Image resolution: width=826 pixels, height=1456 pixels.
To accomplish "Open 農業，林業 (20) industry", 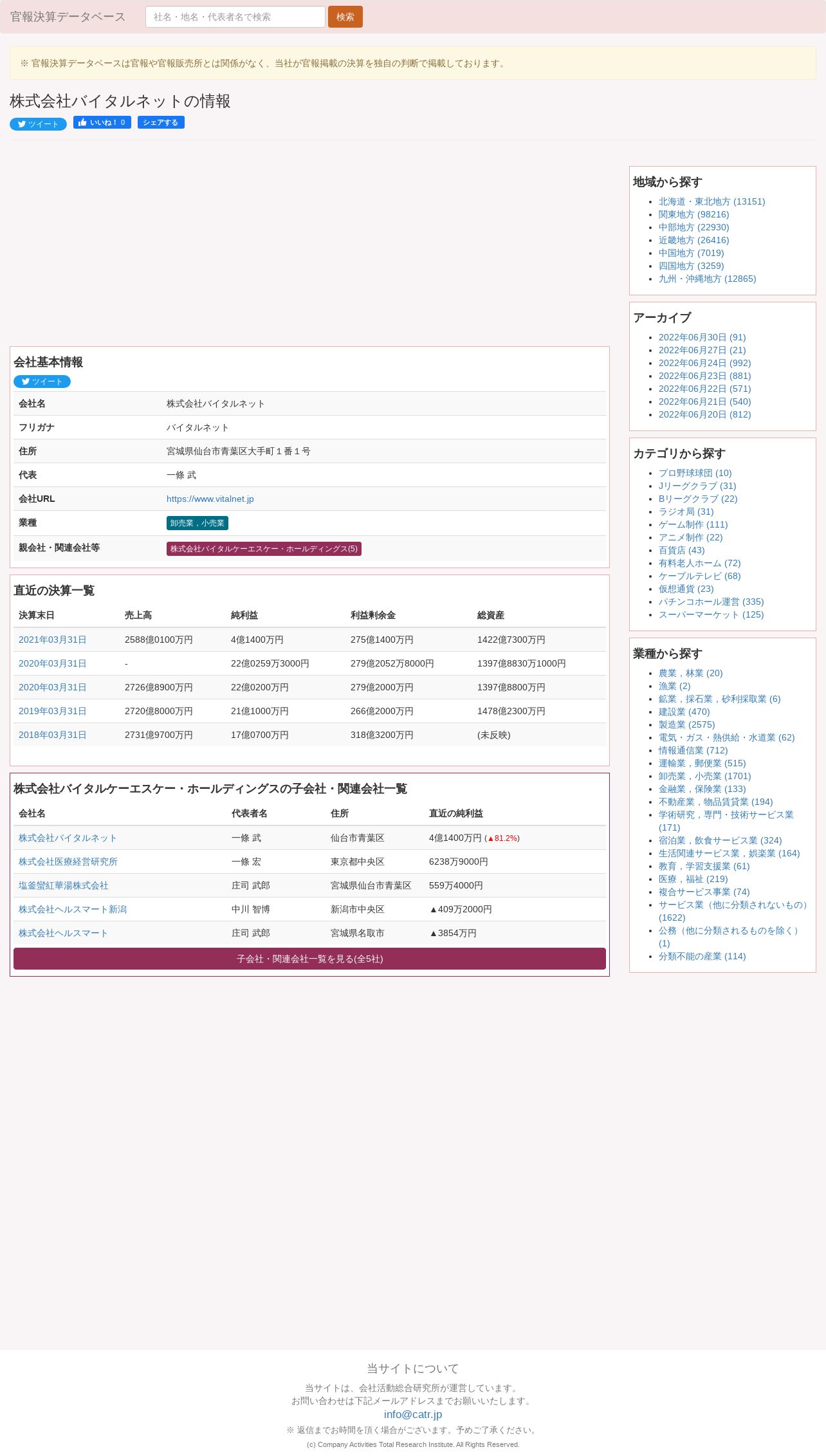I will tap(690, 673).
